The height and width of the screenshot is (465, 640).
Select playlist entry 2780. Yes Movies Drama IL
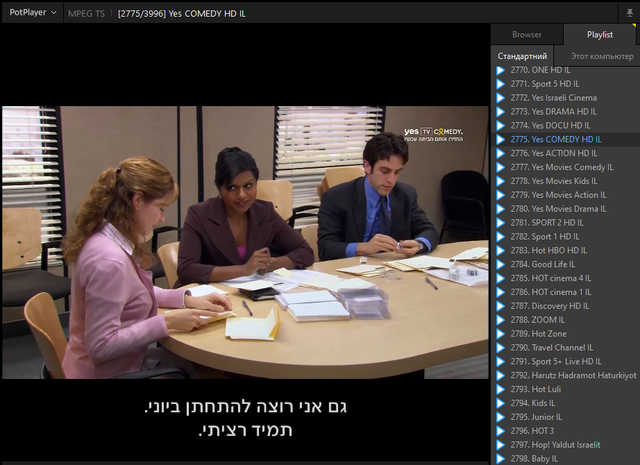[566, 209]
